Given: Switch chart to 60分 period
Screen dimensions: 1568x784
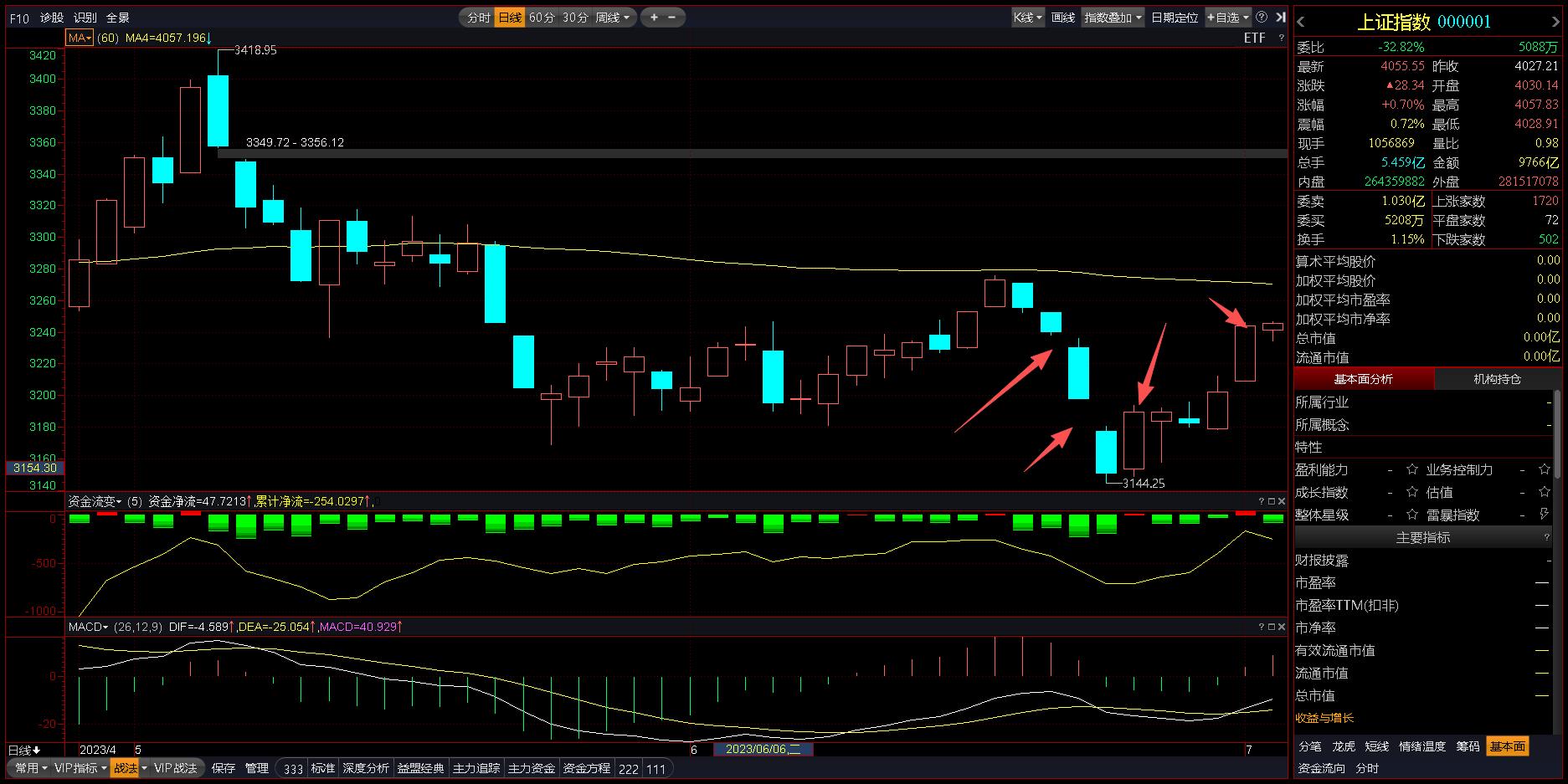Looking at the screenshot, I should 542,17.
